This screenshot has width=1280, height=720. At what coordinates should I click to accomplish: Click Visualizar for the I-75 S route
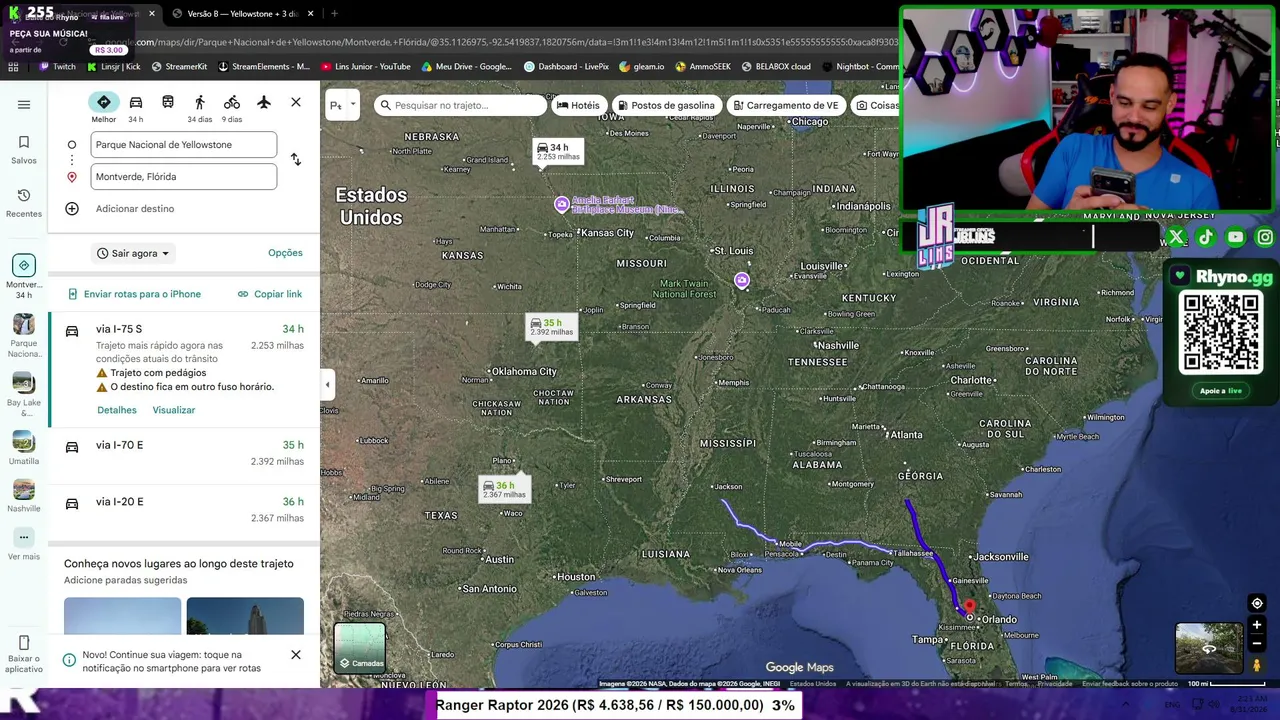[174, 410]
